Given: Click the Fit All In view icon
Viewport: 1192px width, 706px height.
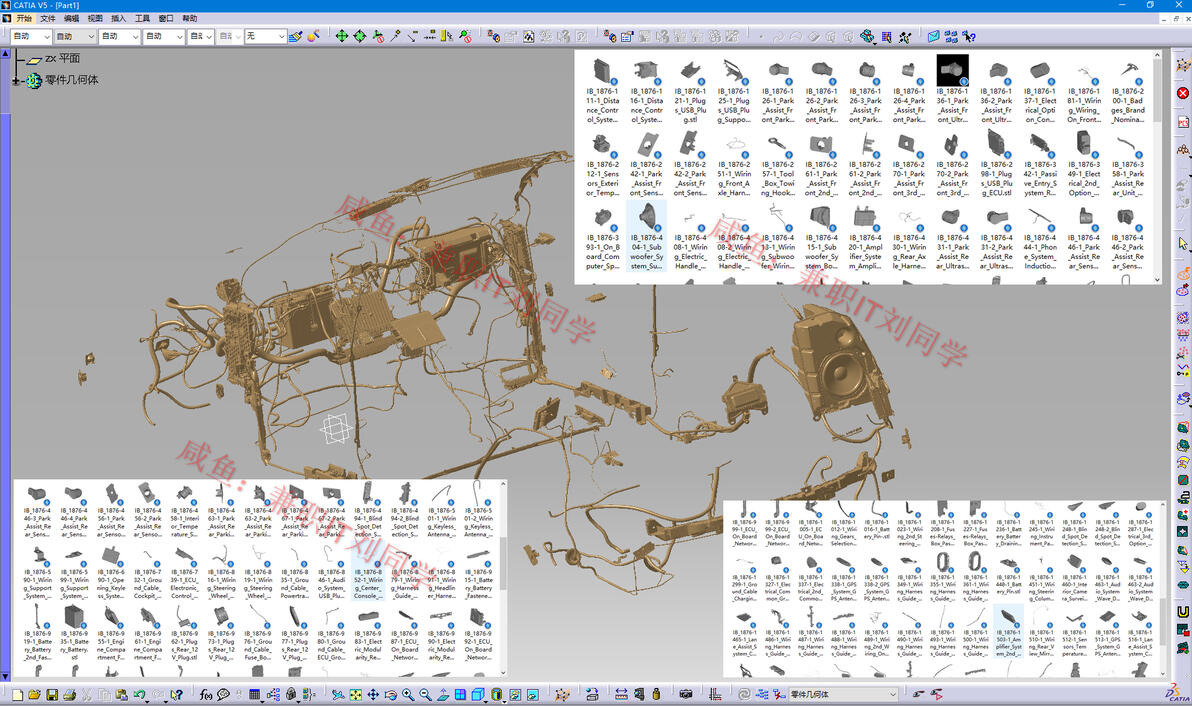Looking at the screenshot, I should [355, 694].
